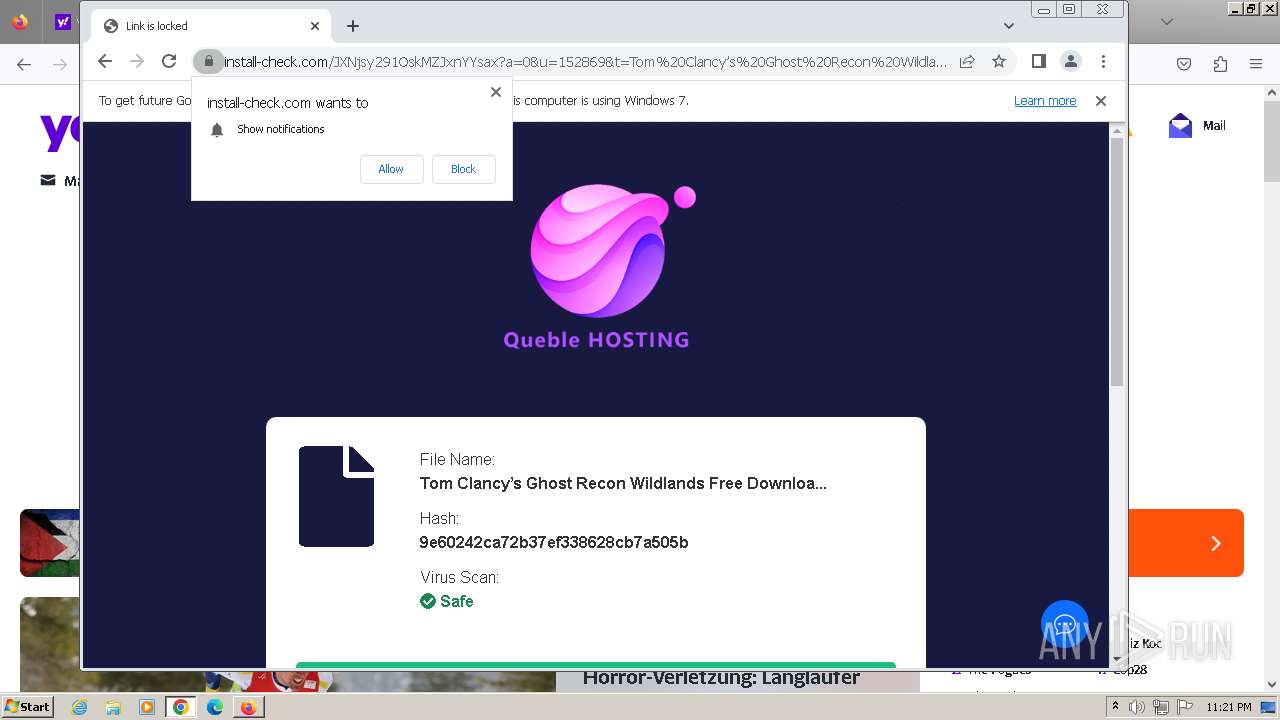1280x720 pixels.
Task: Open the blue chat bubble widget
Action: tap(1064, 625)
